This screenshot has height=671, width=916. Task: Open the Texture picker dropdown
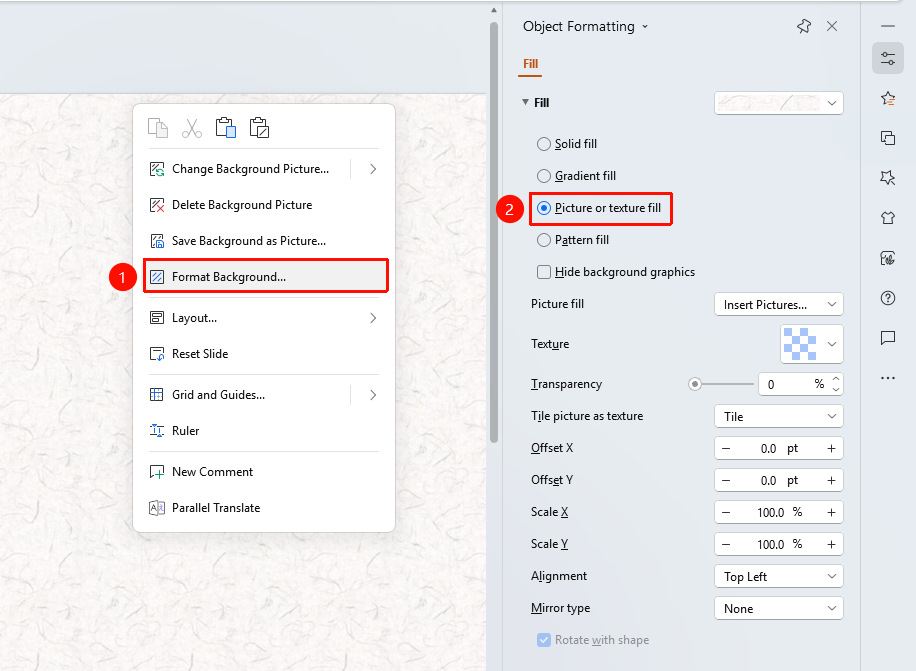(x=812, y=344)
